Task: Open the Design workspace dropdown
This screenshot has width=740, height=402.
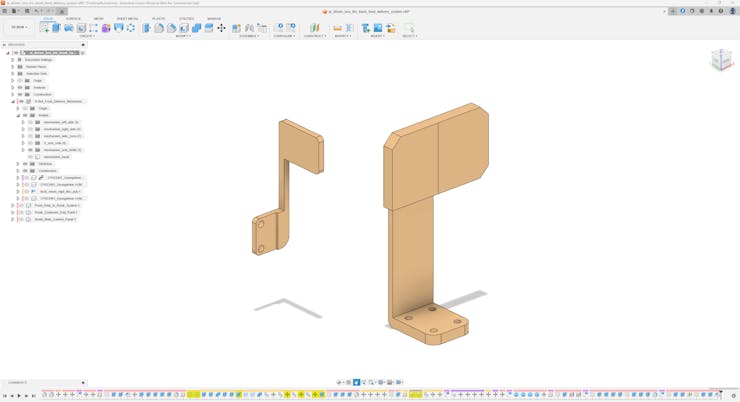Action: pyautogui.click(x=19, y=28)
